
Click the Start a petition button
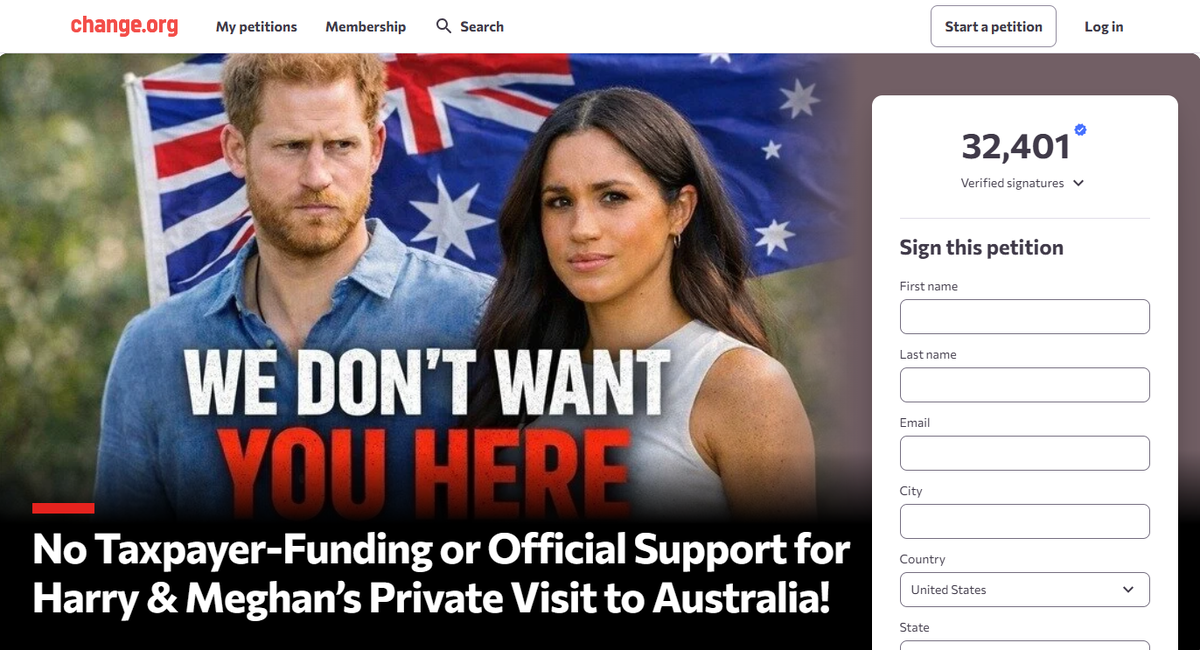pyautogui.click(x=993, y=26)
